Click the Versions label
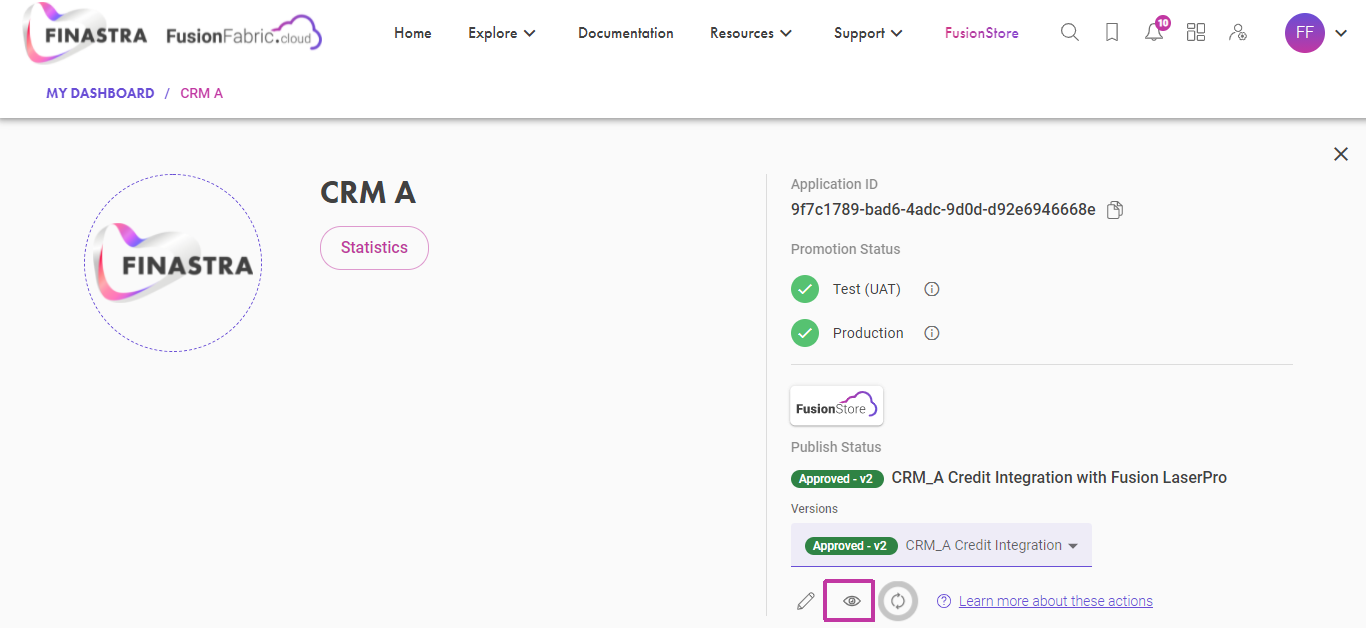This screenshot has width=1366, height=628. 815,509
